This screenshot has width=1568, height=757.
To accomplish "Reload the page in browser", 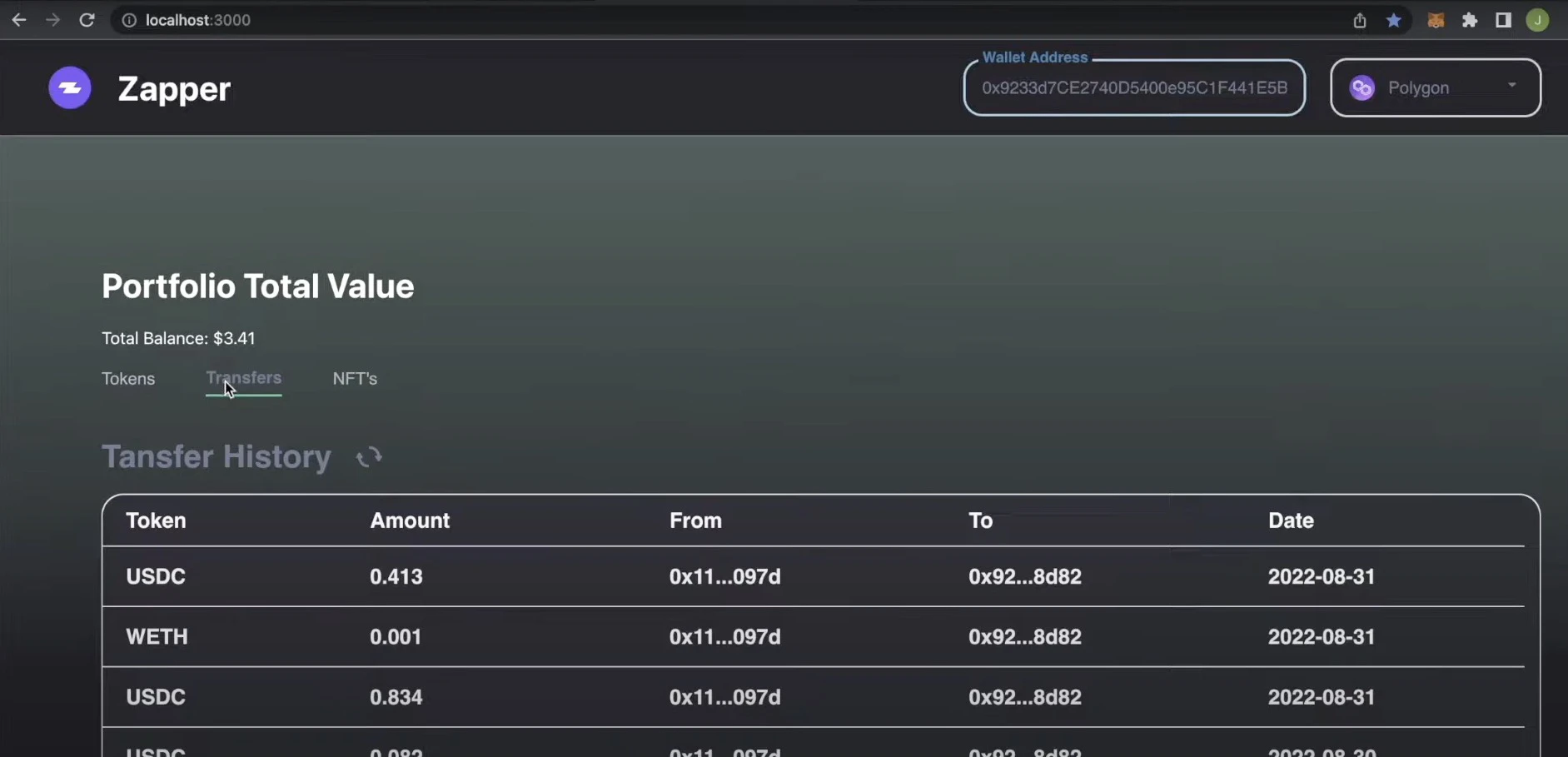I will coord(87,20).
